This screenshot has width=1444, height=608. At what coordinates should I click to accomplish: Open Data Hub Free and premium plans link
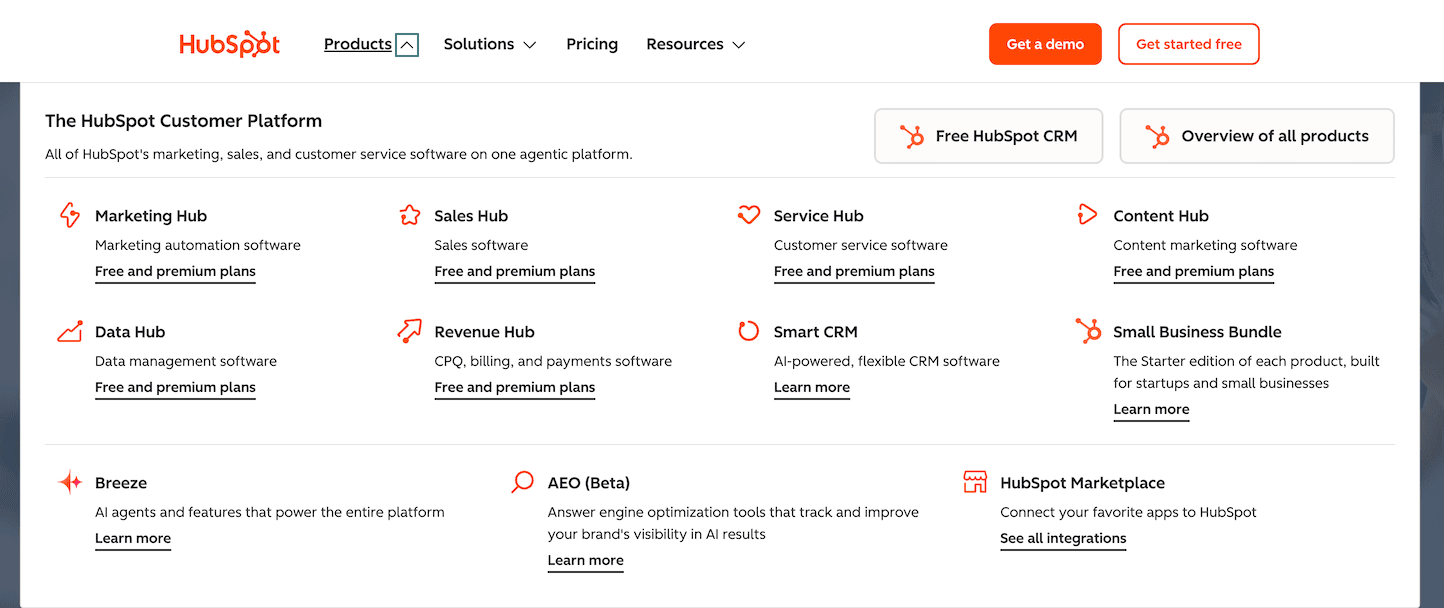[x=175, y=387]
